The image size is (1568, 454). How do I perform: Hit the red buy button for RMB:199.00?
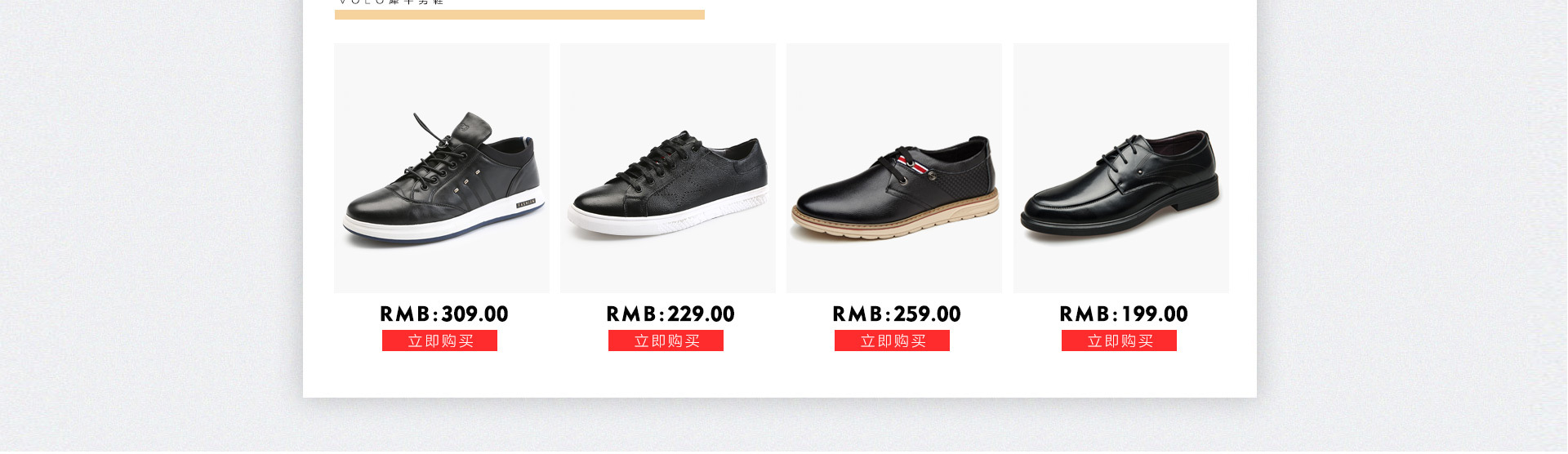click(x=1119, y=341)
